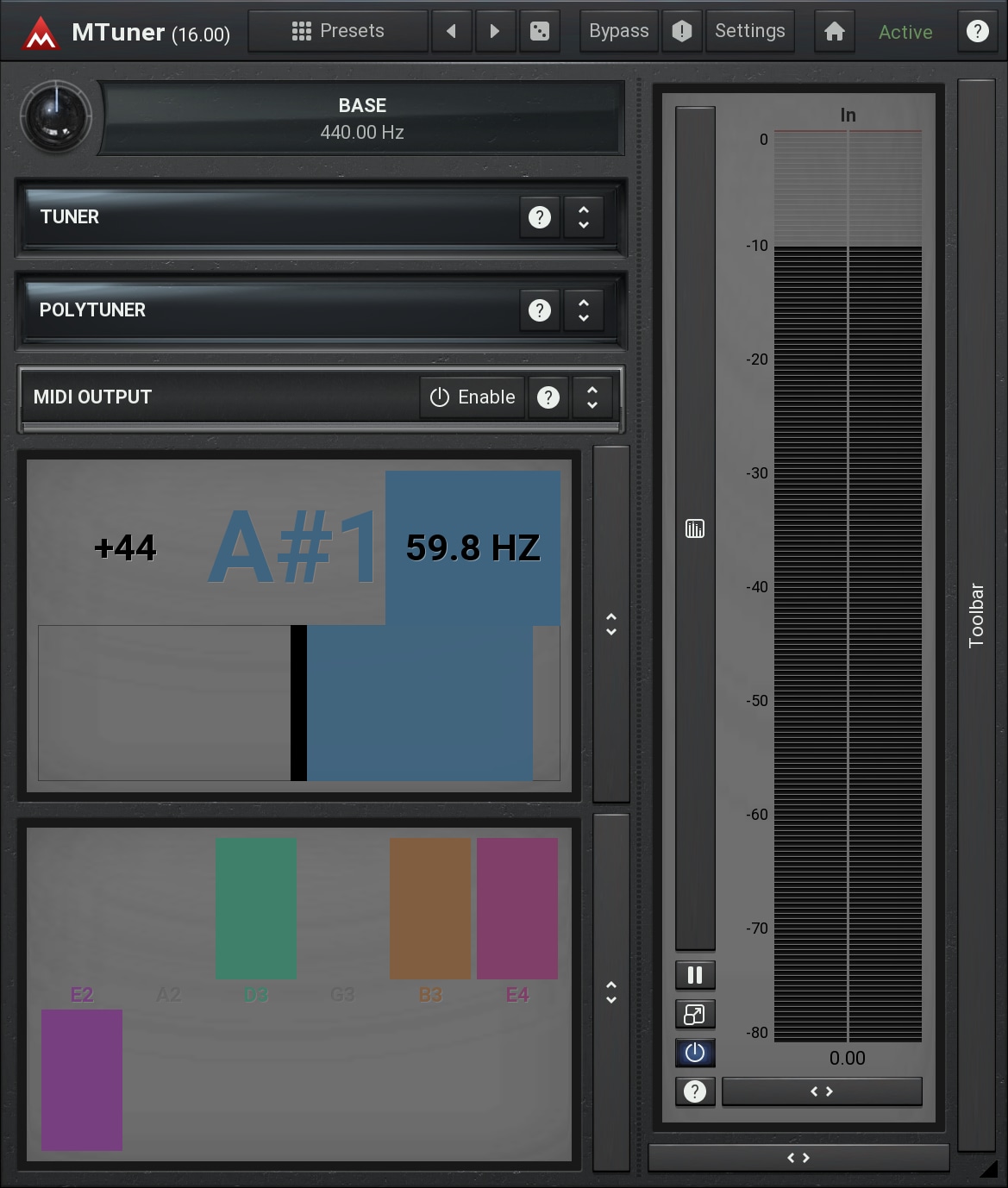Click the A2 string label
The image size is (1008, 1188).
point(169,995)
